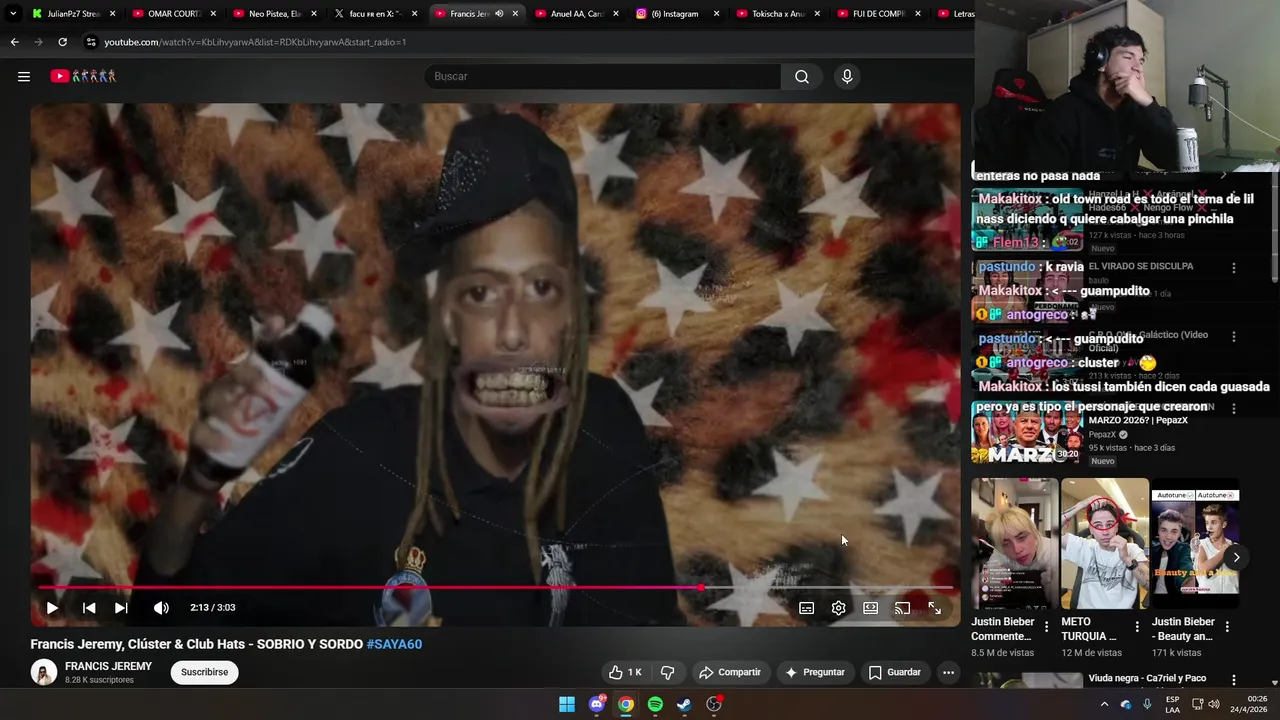The height and width of the screenshot is (720, 1280).
Task: Mute the Francis Jeremy tab audio icon
Action: point(499,14)
